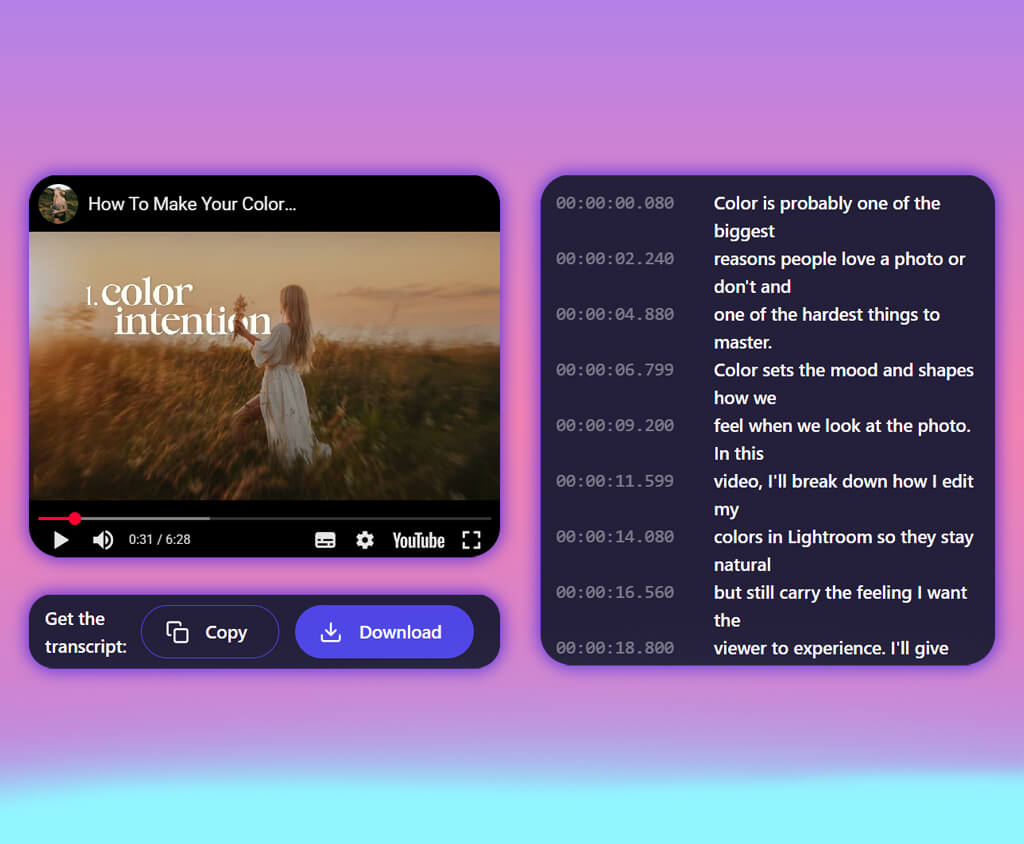Select timestamp 00:00:16.560
Screen dimensions: 1024x844
[615, 592]
